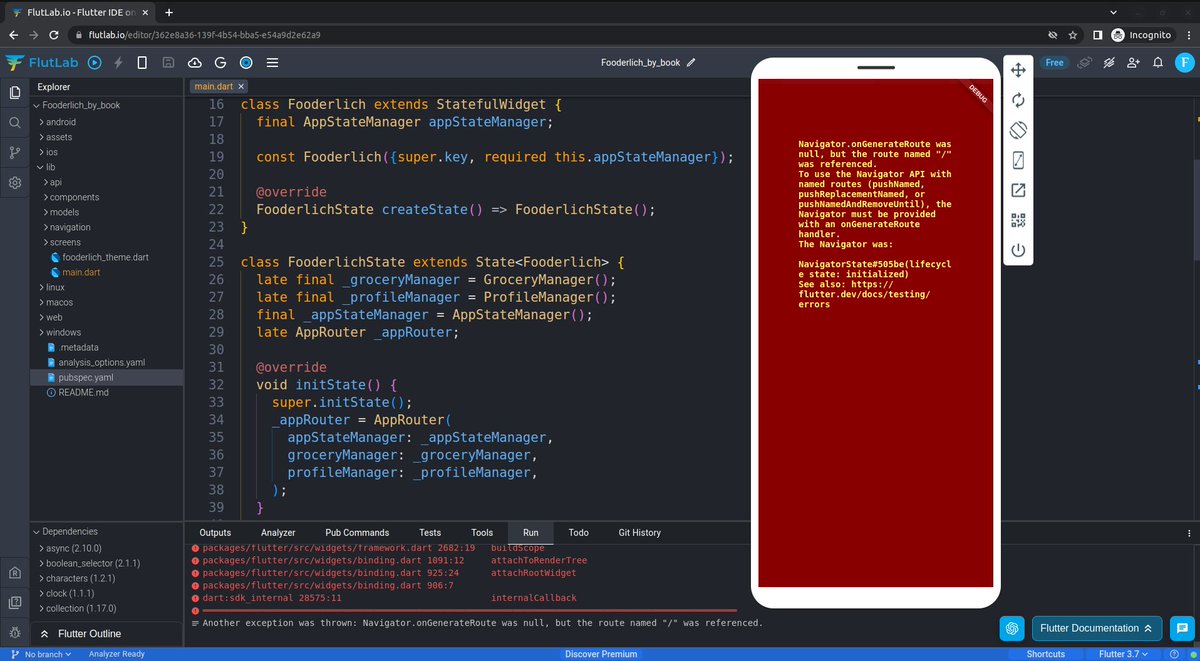This screenshot has height=661, width=1200.
Task: Open the settings gear in left sidebar
Action: (15, 183)
